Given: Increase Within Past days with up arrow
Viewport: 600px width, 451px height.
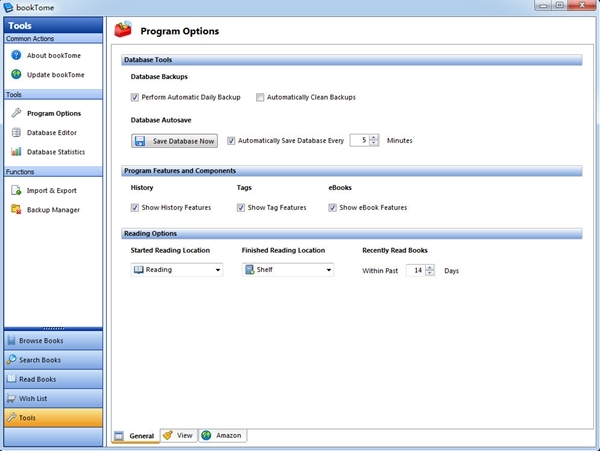Looking at the screenshot, I should coord(430,268).
